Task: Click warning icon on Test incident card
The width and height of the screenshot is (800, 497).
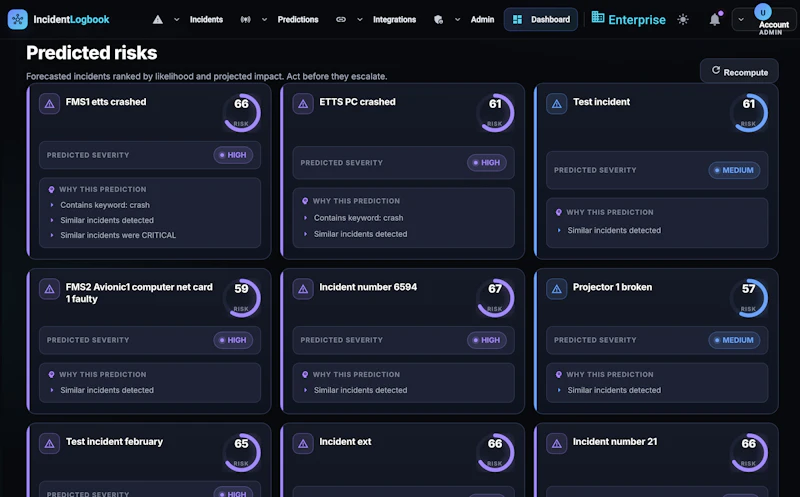Action: (x=557, y=104)
